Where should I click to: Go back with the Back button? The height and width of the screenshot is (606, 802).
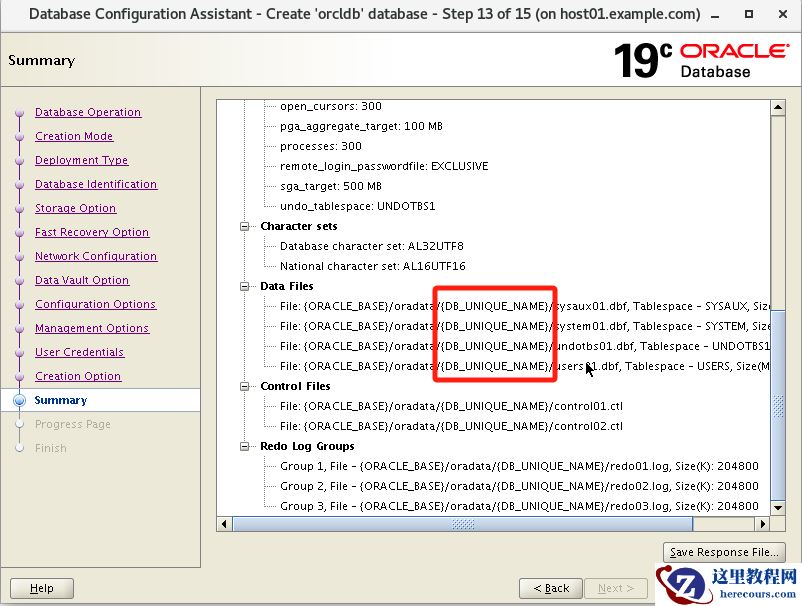tap(551, 588)
